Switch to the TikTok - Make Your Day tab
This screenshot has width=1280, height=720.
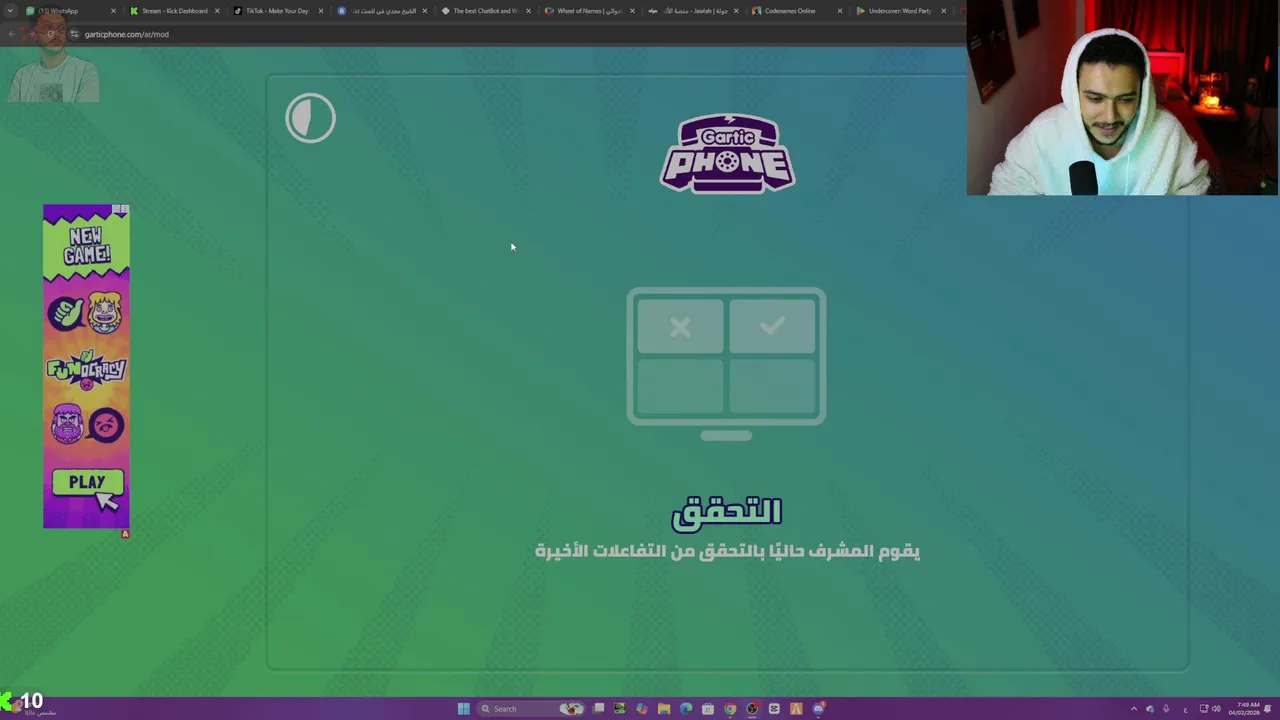(278, 11)
